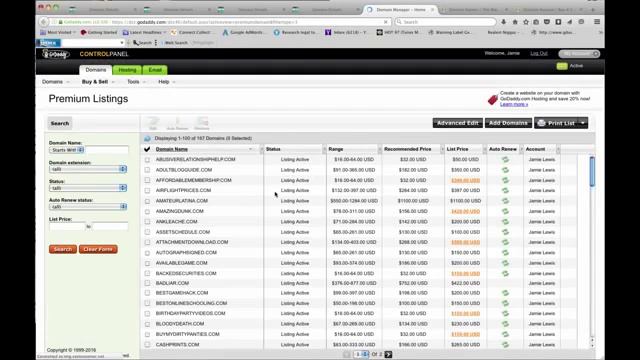Click the auto renew icon for BESTGAMEHACK.COM
The height and width of the screenshot is (360, 640).
pyautogui.click(x=505, y=293)
